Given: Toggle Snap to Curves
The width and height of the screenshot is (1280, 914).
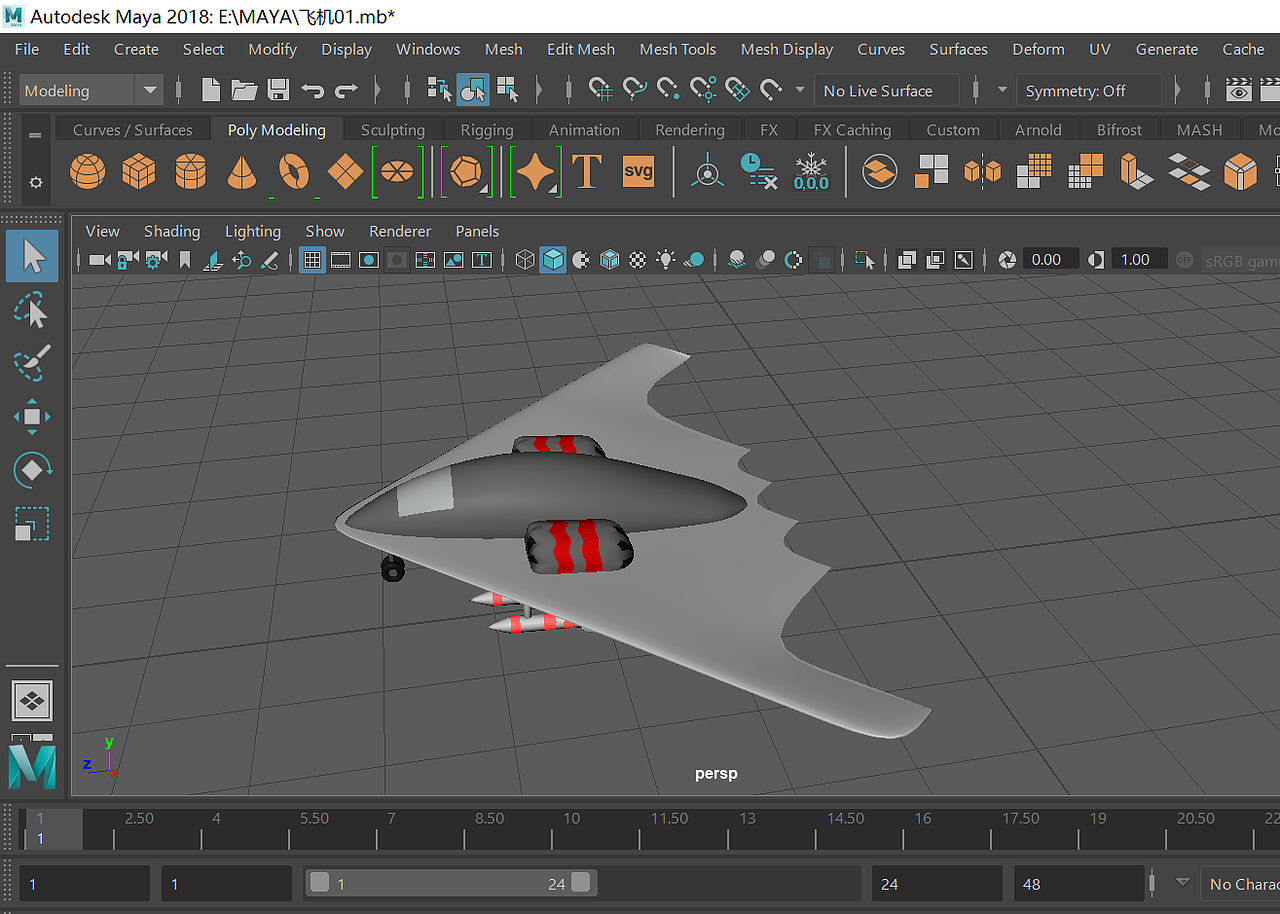Looking at the screenshot, I should click(635, 90).
